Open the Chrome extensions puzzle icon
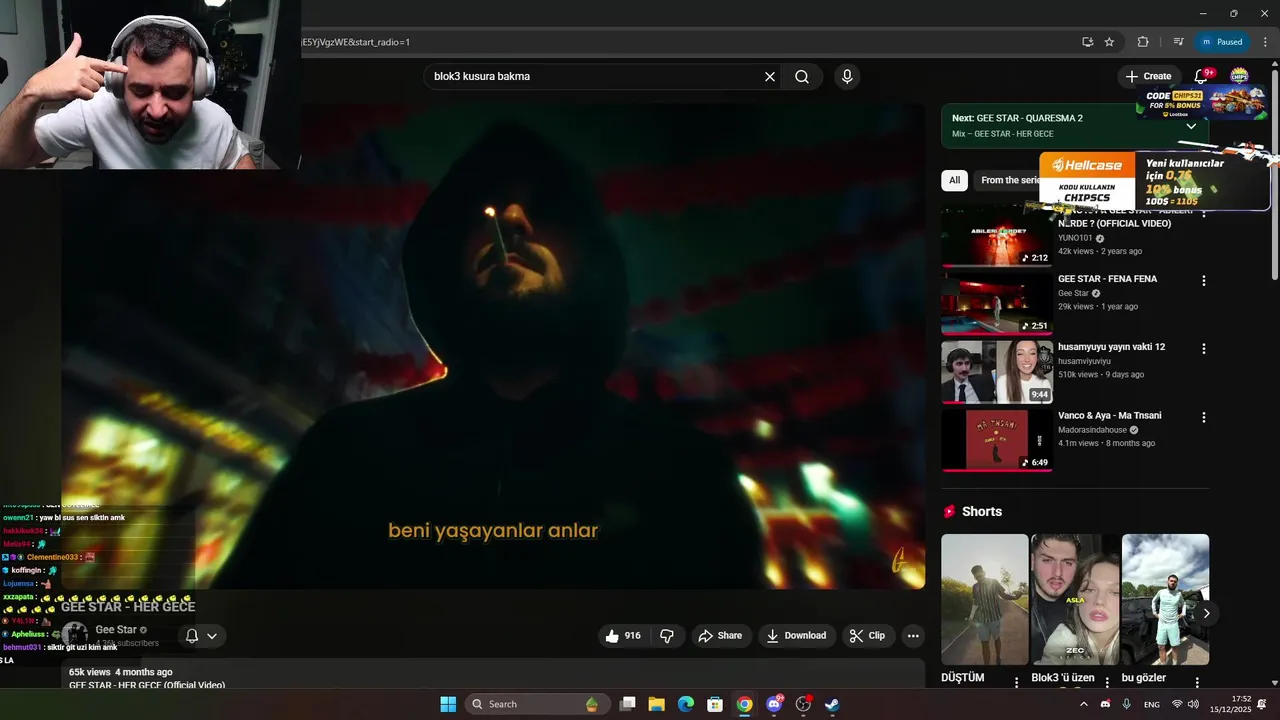Image resolution: width=1280 pixels, height=720 pixels. 1143,42
